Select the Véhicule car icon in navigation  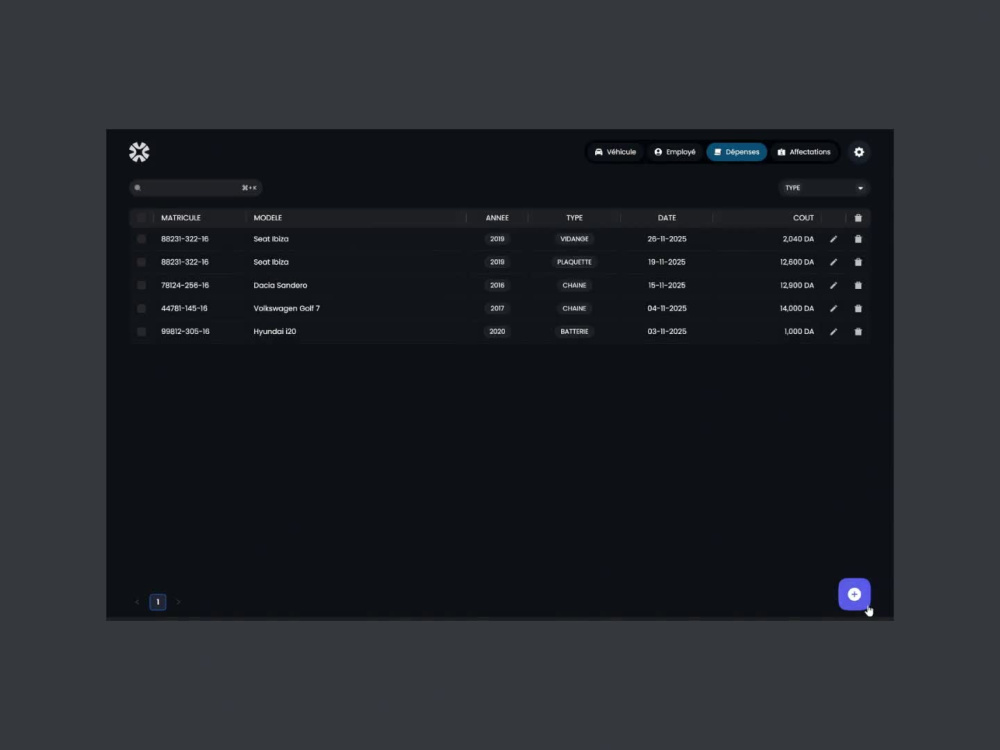(600, 151)
